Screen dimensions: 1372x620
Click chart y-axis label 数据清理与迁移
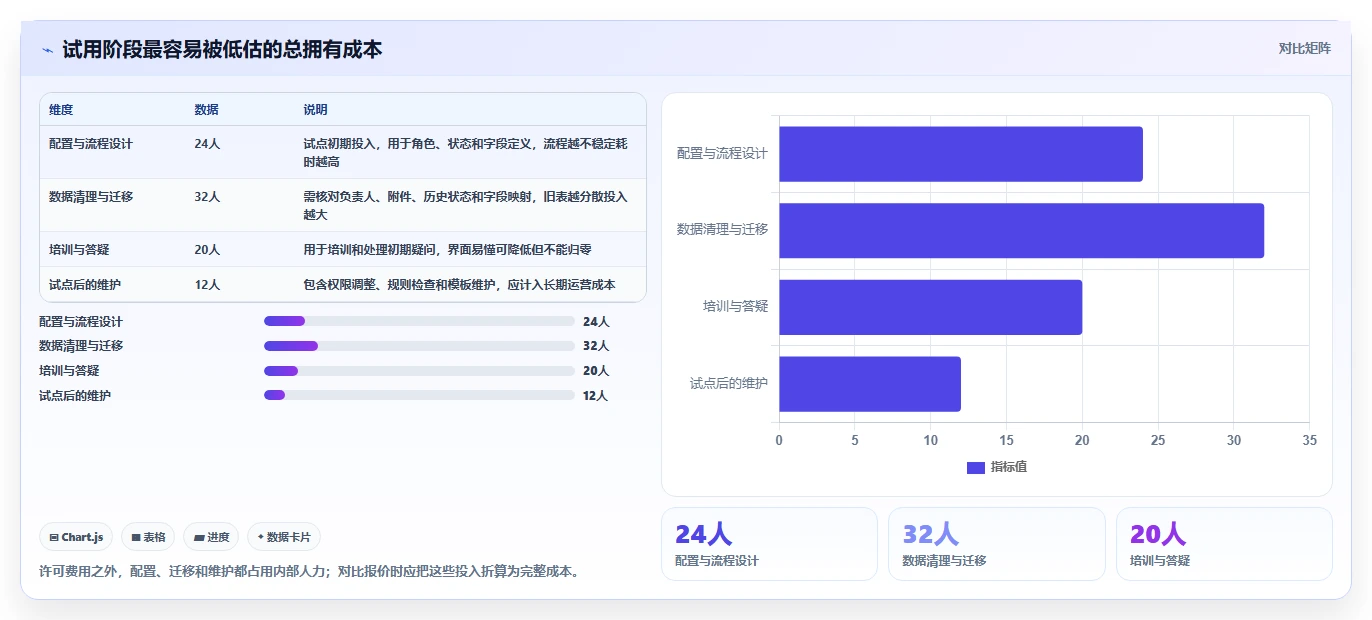click(x=722, y=229)
